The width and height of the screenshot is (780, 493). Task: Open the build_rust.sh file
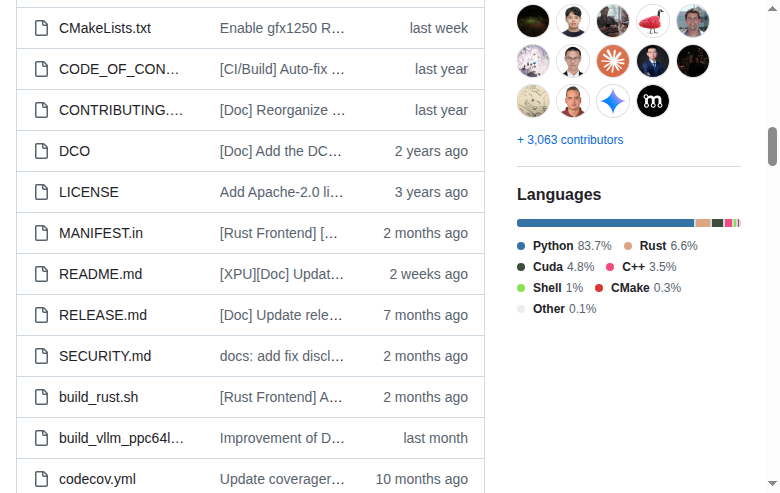tap(98, 397)
